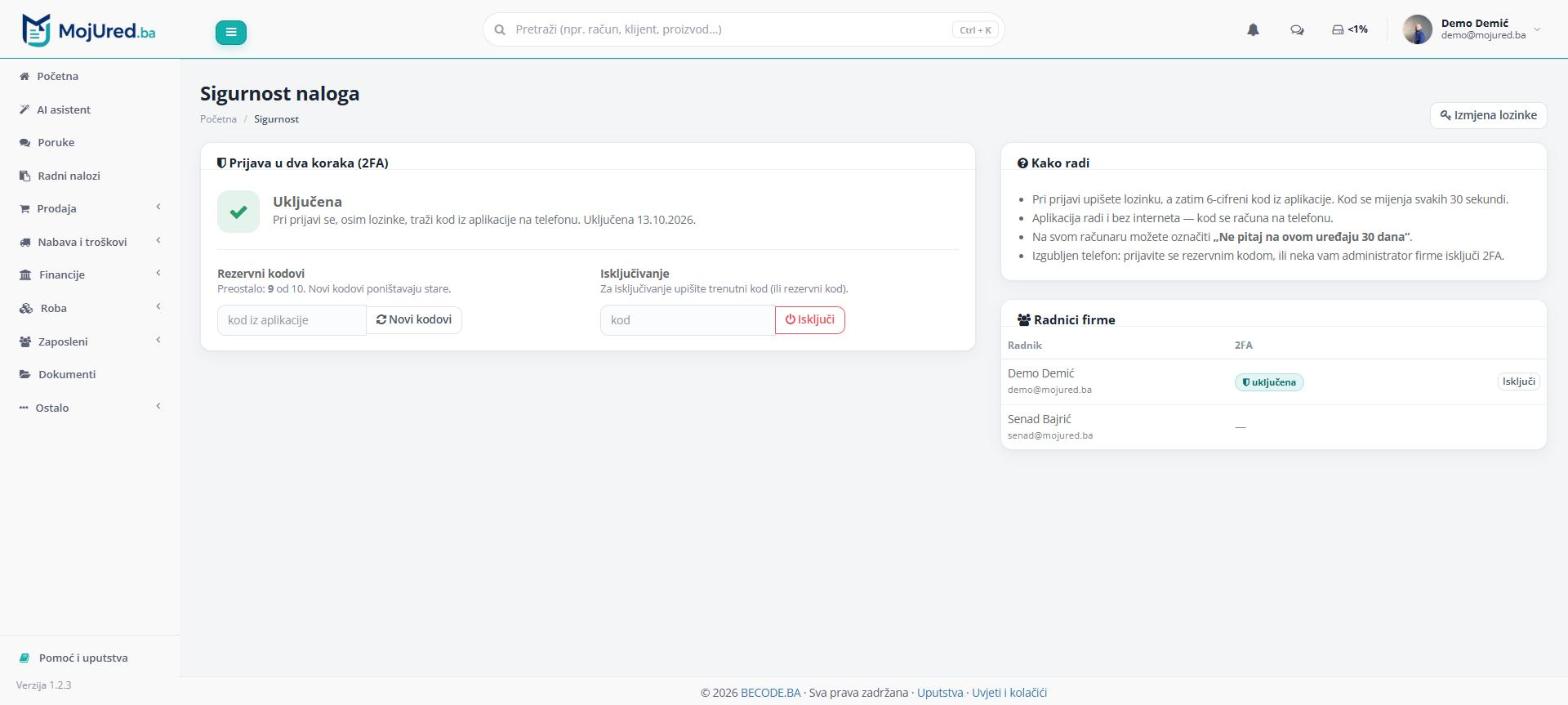Follow the Uvjeti i kolačići footer link
The height and width of the screenshot is (705, 1568).
1009,692
